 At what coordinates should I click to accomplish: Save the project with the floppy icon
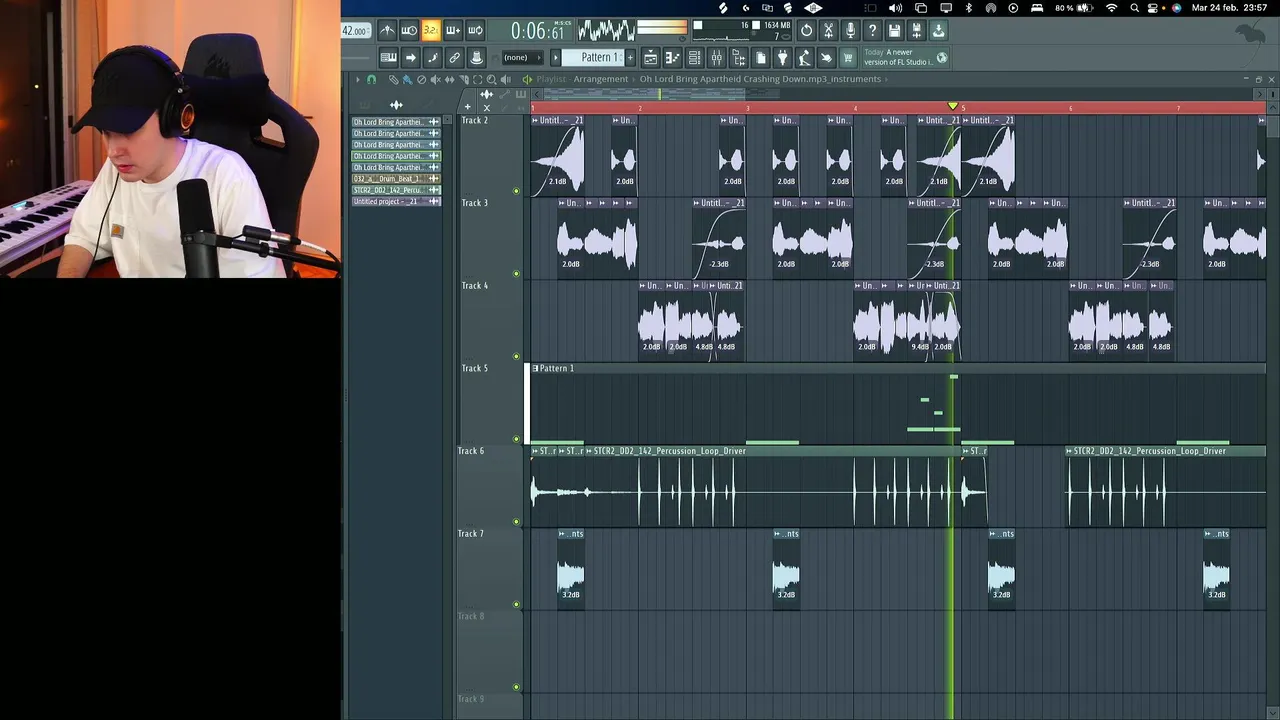[894, 31]
